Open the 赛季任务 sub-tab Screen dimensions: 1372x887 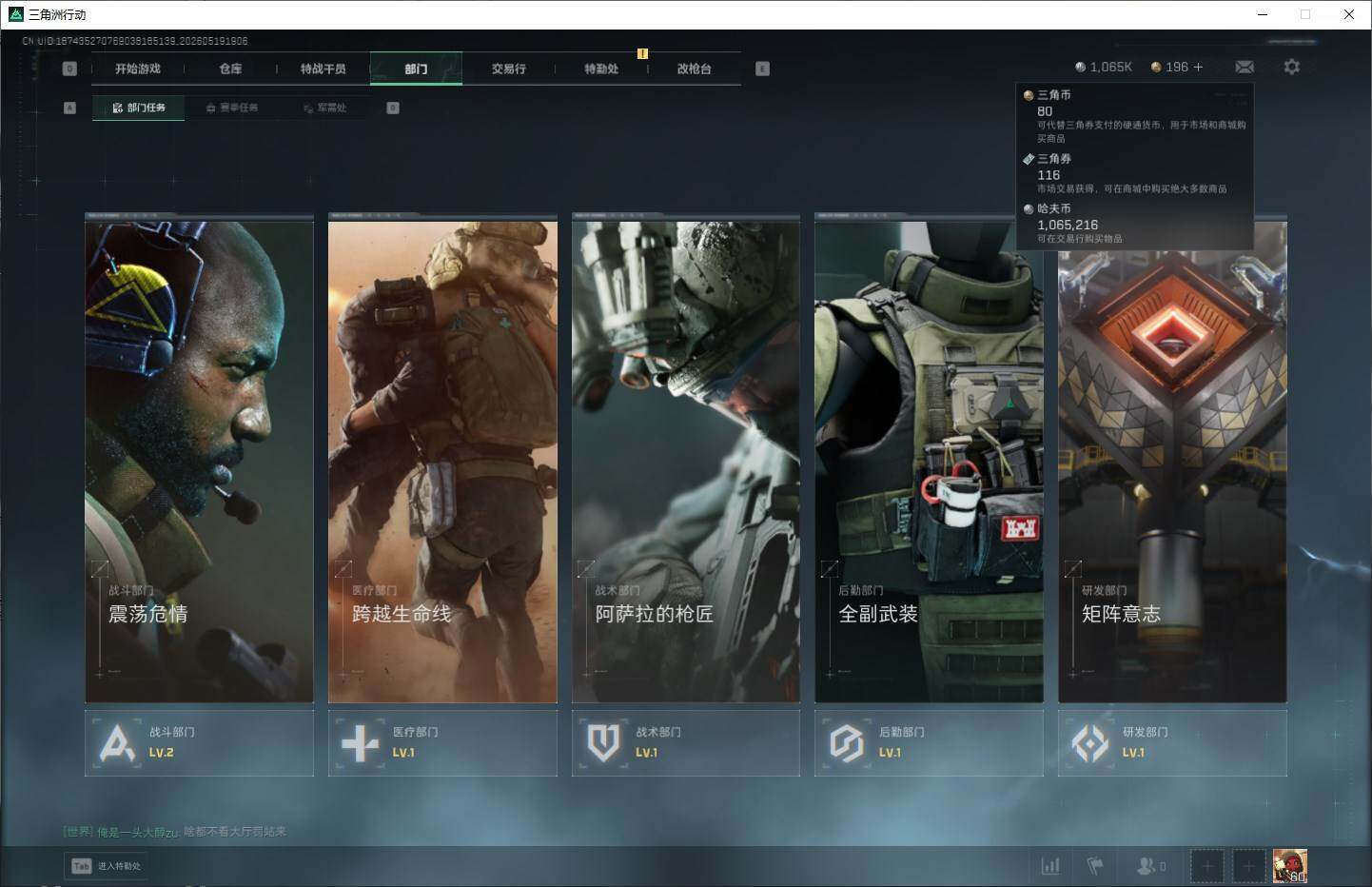point(232,108)
